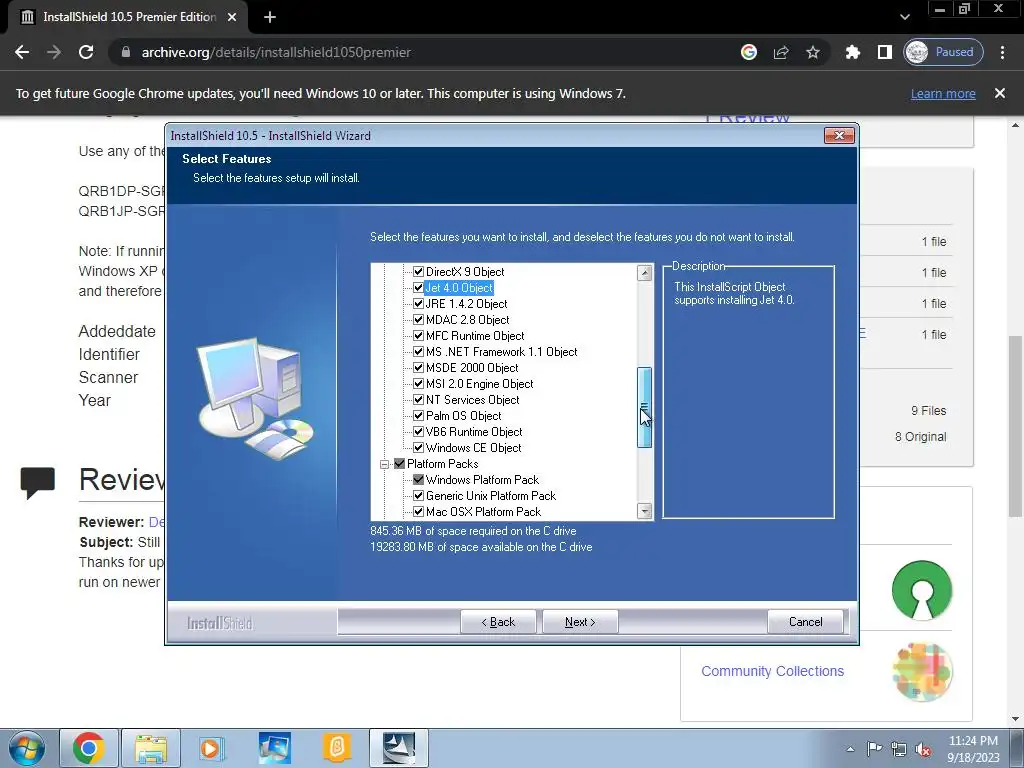Viewport: 1024px width, 768px height.
Task: Select the NT Services Object label
Action: [472, 400]
